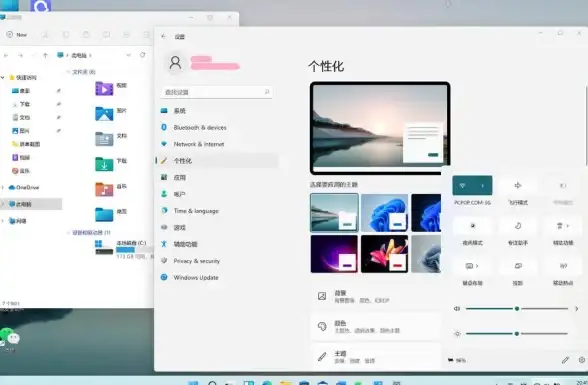Screen dimensions: 588x385
Task: Select the lake landscape theme thumbnail
Action: [x=334, y=213]
